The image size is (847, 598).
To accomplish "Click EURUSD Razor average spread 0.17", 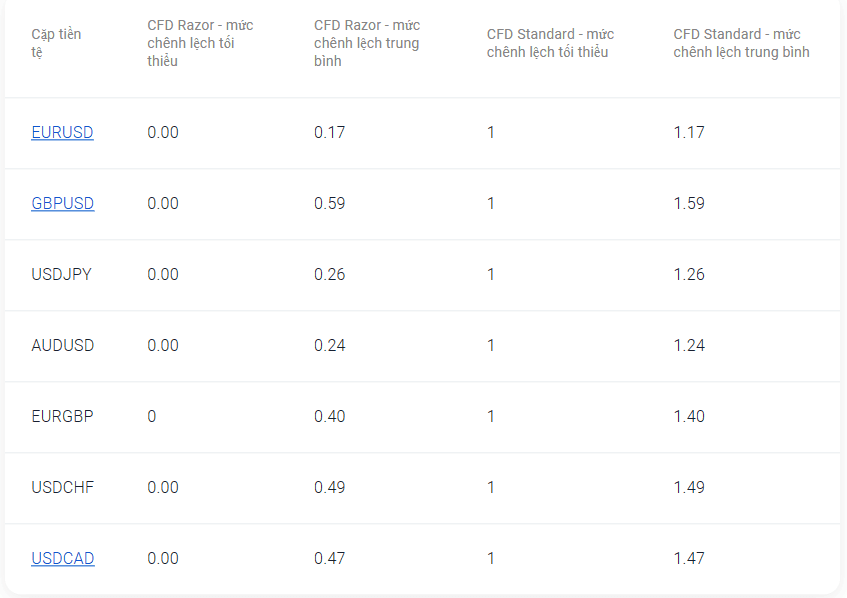I will [330, 132].
